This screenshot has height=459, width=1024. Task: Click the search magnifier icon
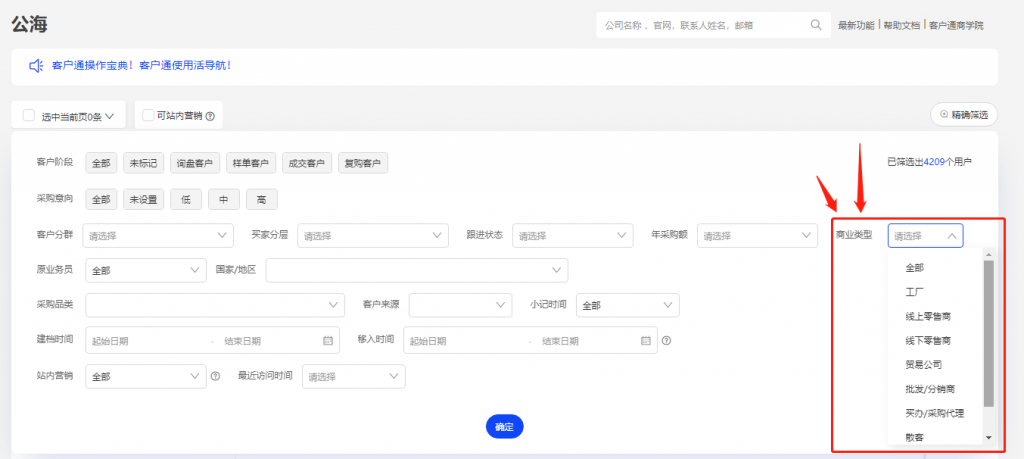[x=817, y=25]
